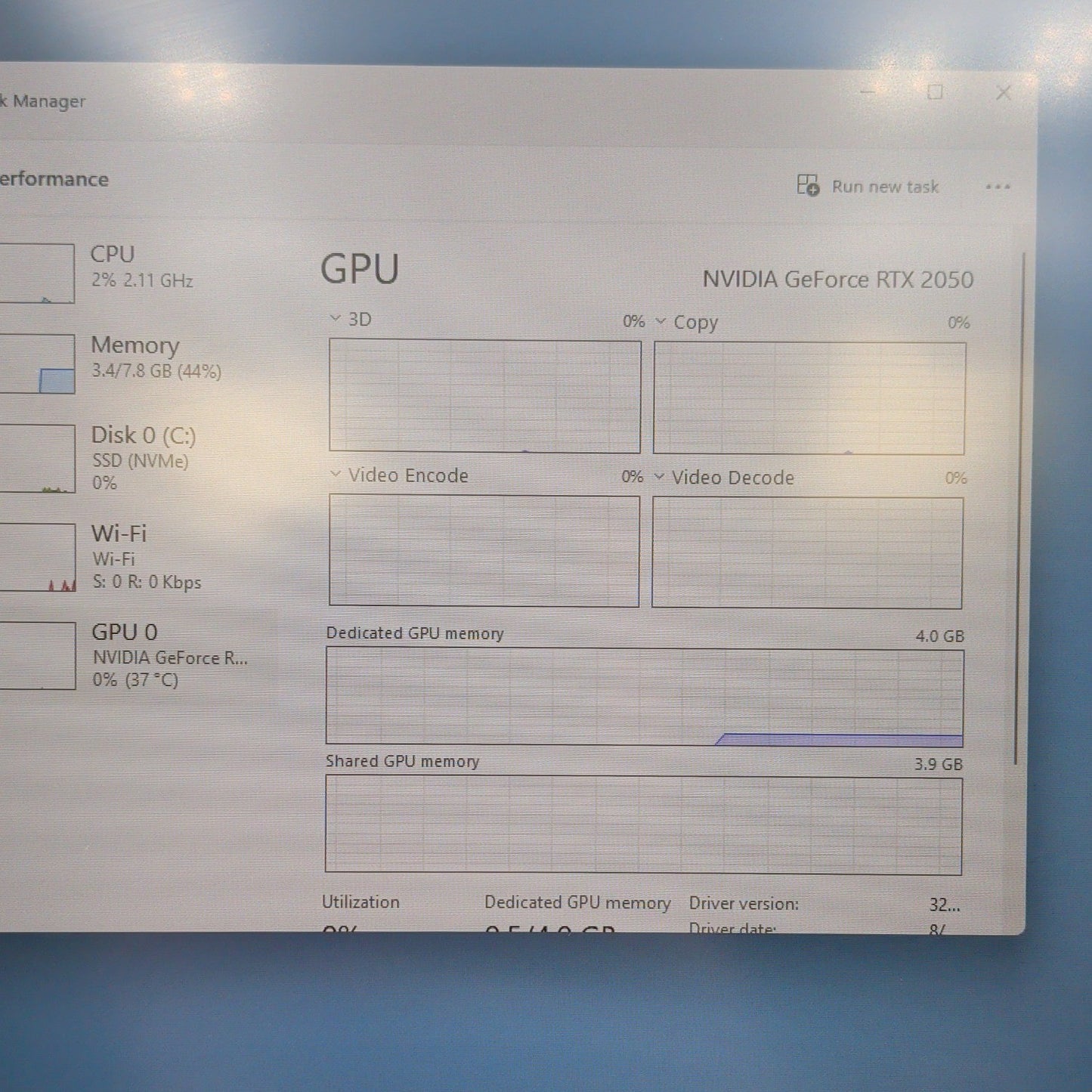Click the Shared GPU memory graph

643,825
